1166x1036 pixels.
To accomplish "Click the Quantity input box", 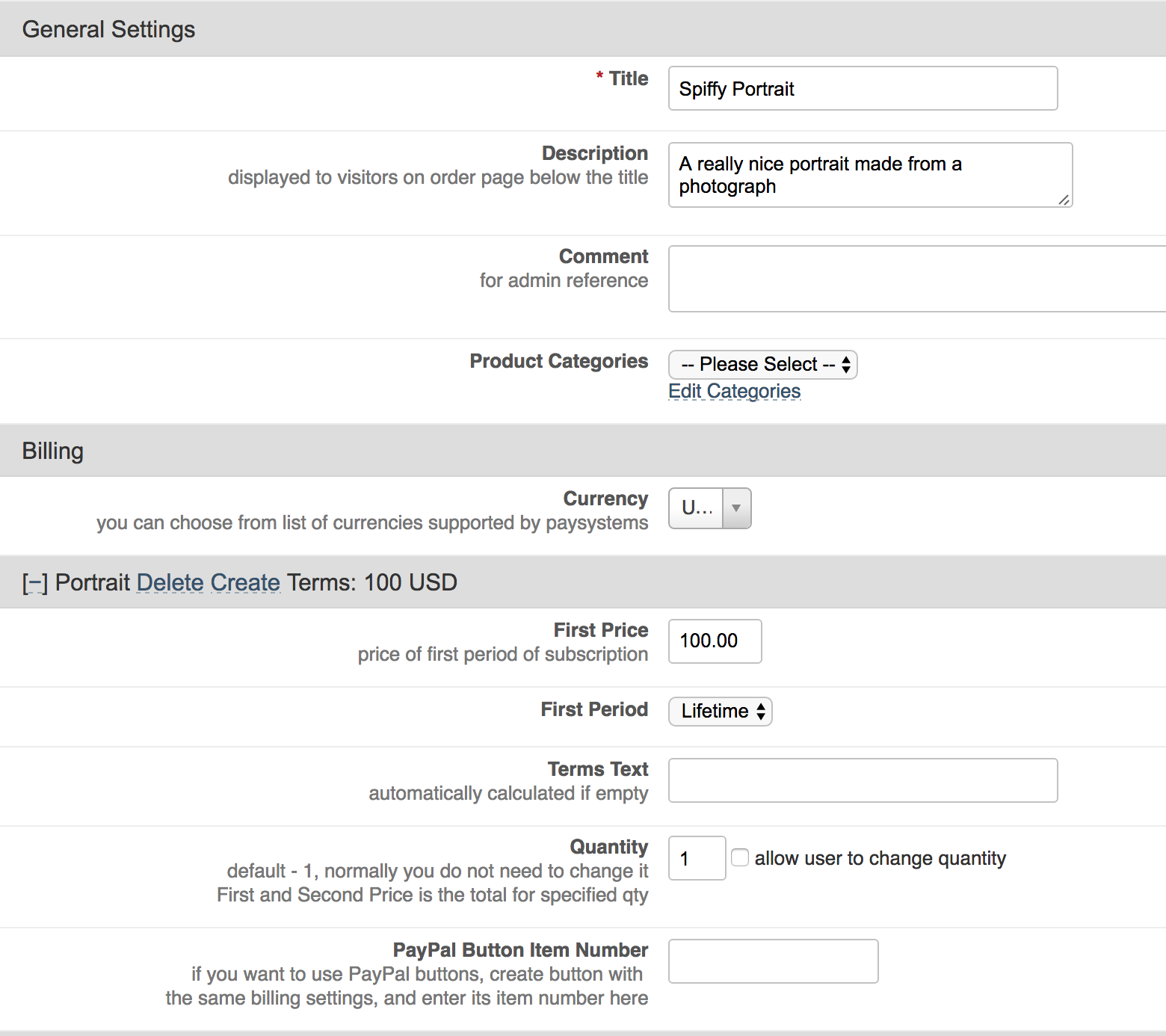I will (x=697, y=858).
